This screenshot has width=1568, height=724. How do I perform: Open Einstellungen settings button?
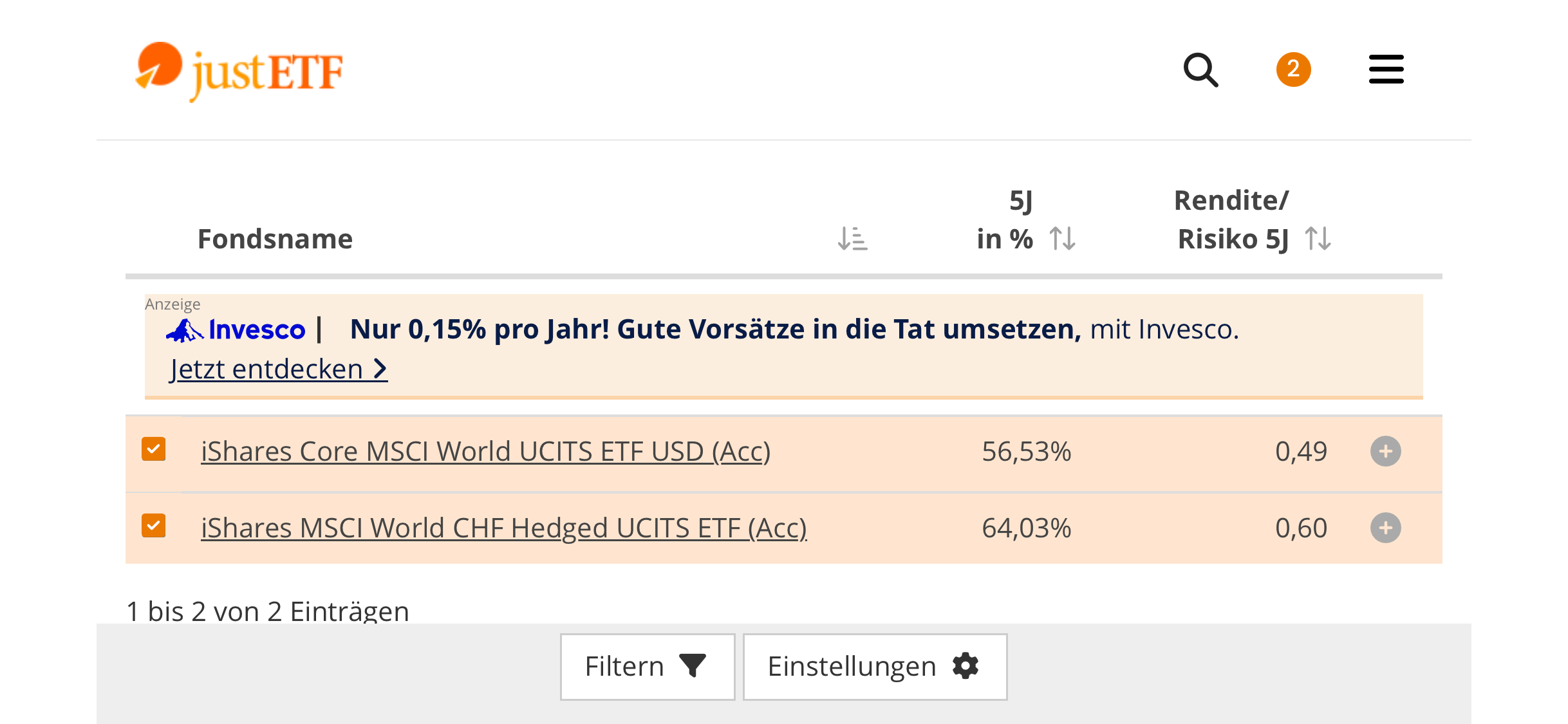click(875, 667)
